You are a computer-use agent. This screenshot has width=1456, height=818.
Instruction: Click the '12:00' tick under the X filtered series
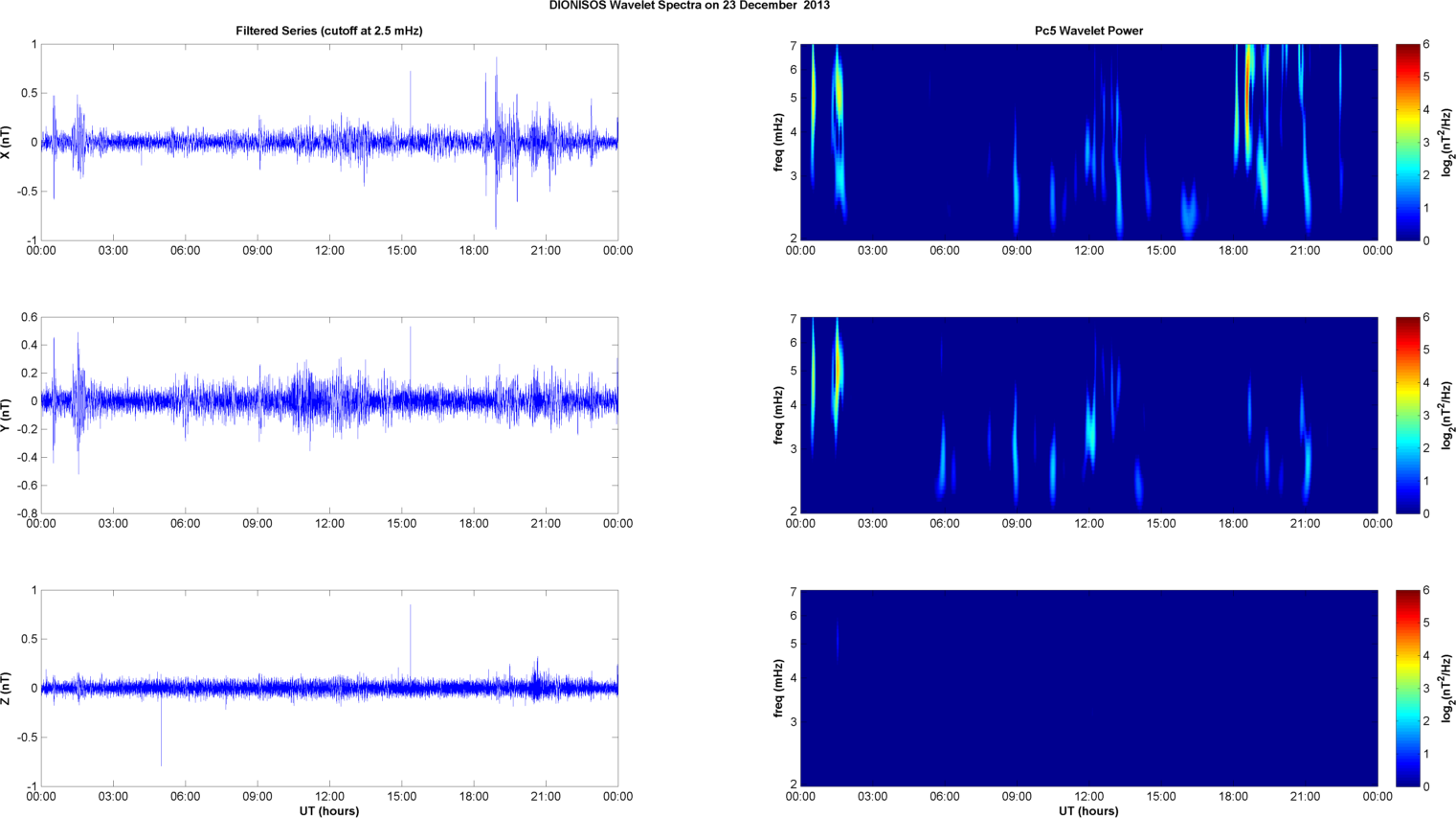click(329, 251)
